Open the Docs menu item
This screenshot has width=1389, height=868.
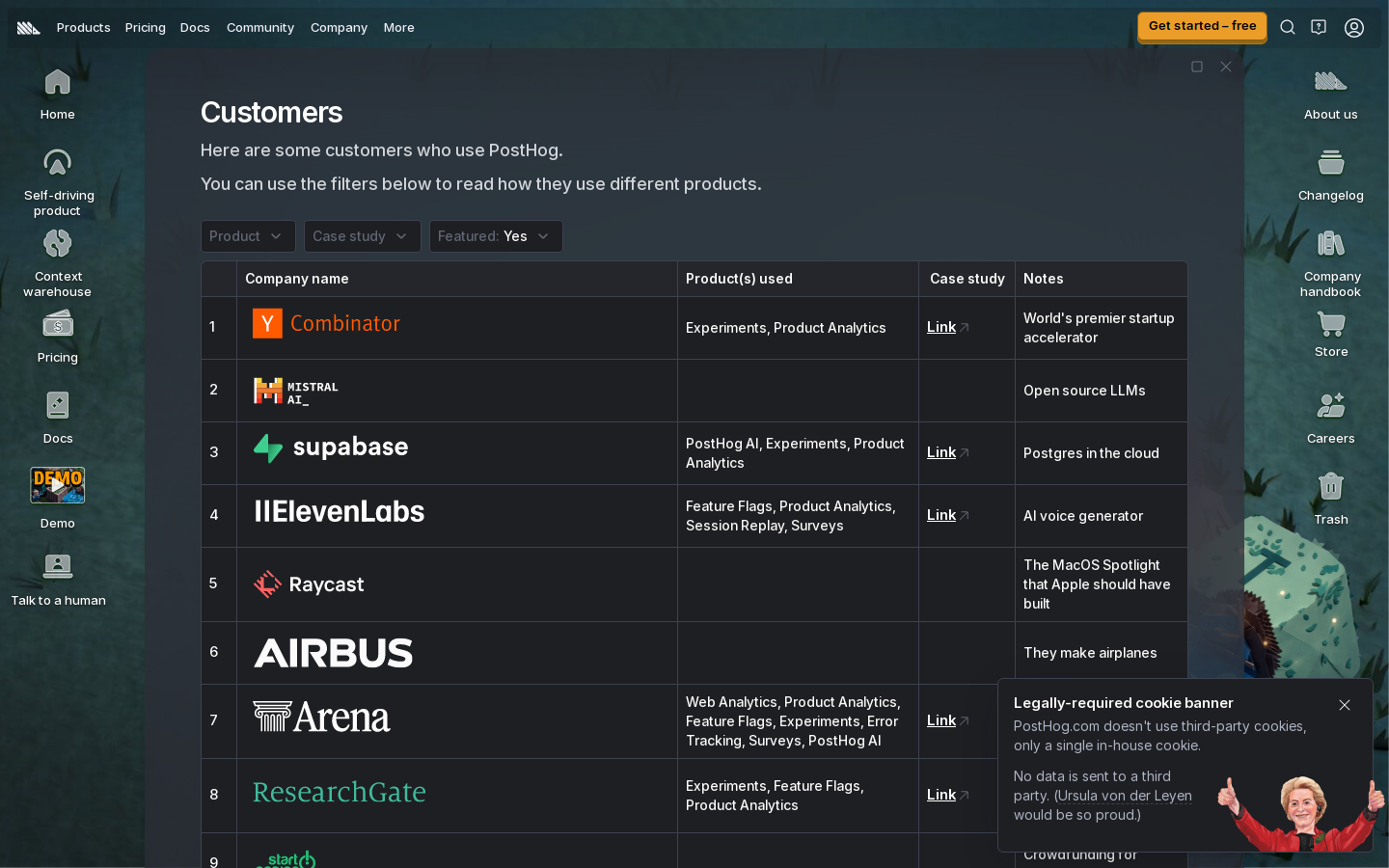[x=195, y=27]
